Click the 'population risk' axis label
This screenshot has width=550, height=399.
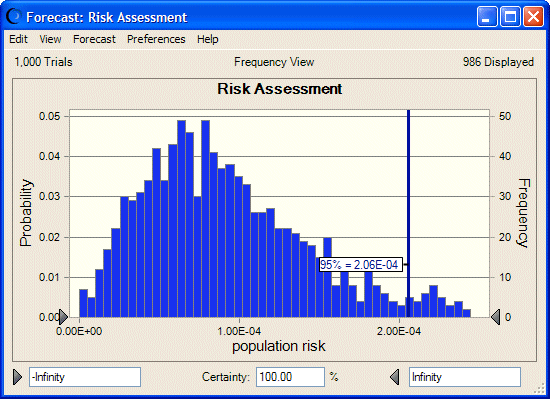tap(279, 346)
